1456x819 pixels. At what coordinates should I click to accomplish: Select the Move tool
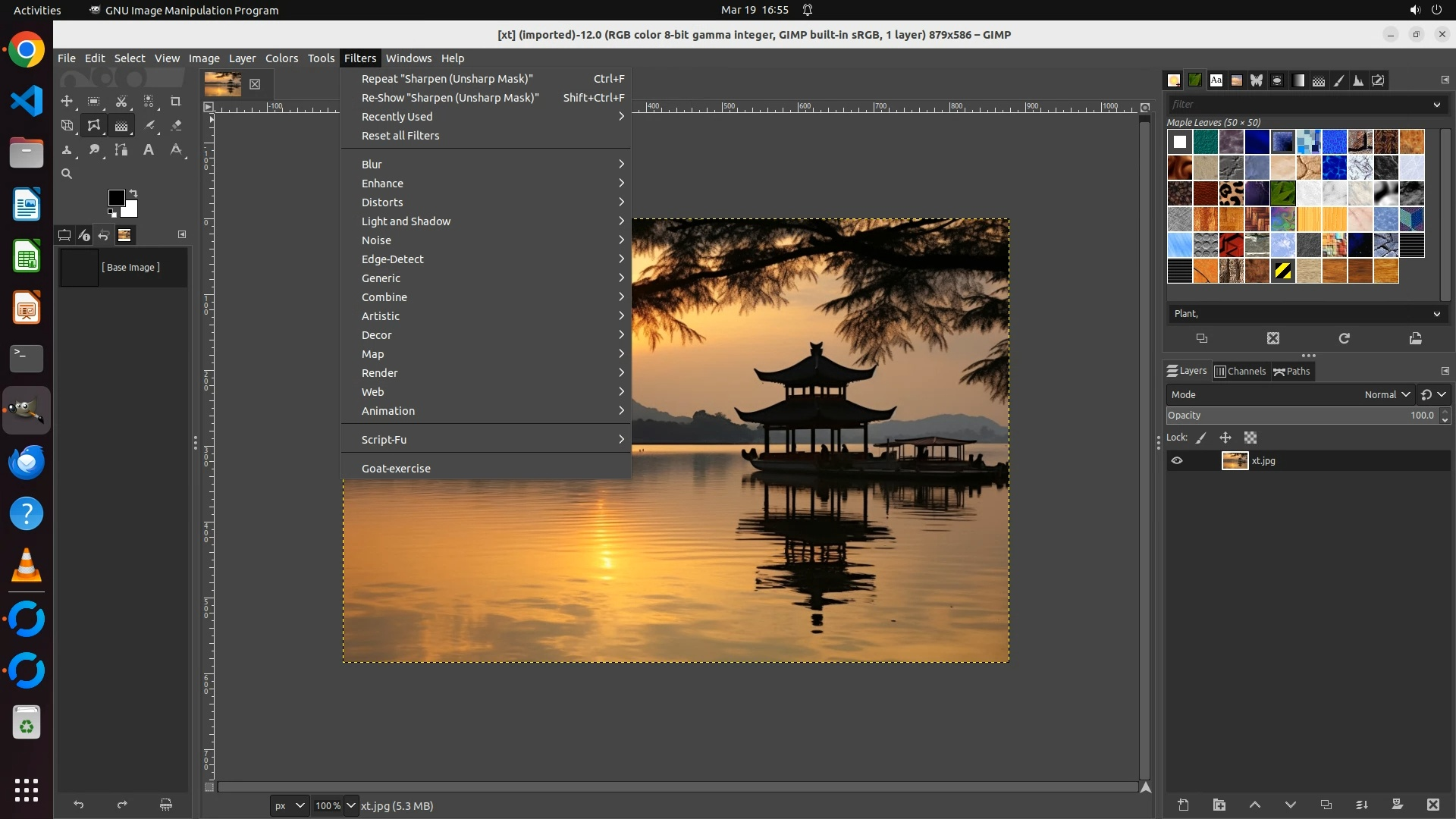click(67, 101)
